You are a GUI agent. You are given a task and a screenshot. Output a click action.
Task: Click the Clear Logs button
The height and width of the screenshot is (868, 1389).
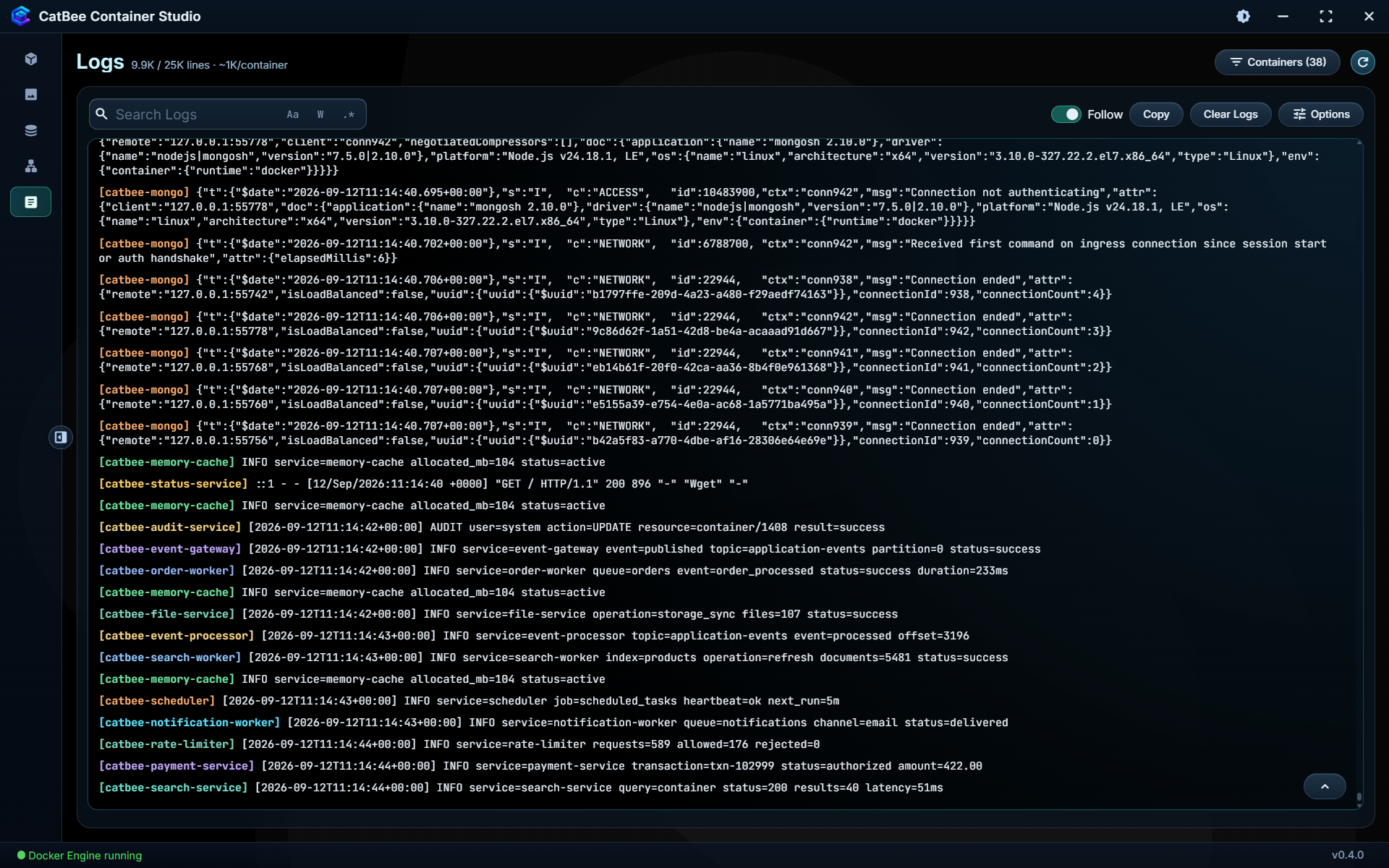(x=1231, y=114)
